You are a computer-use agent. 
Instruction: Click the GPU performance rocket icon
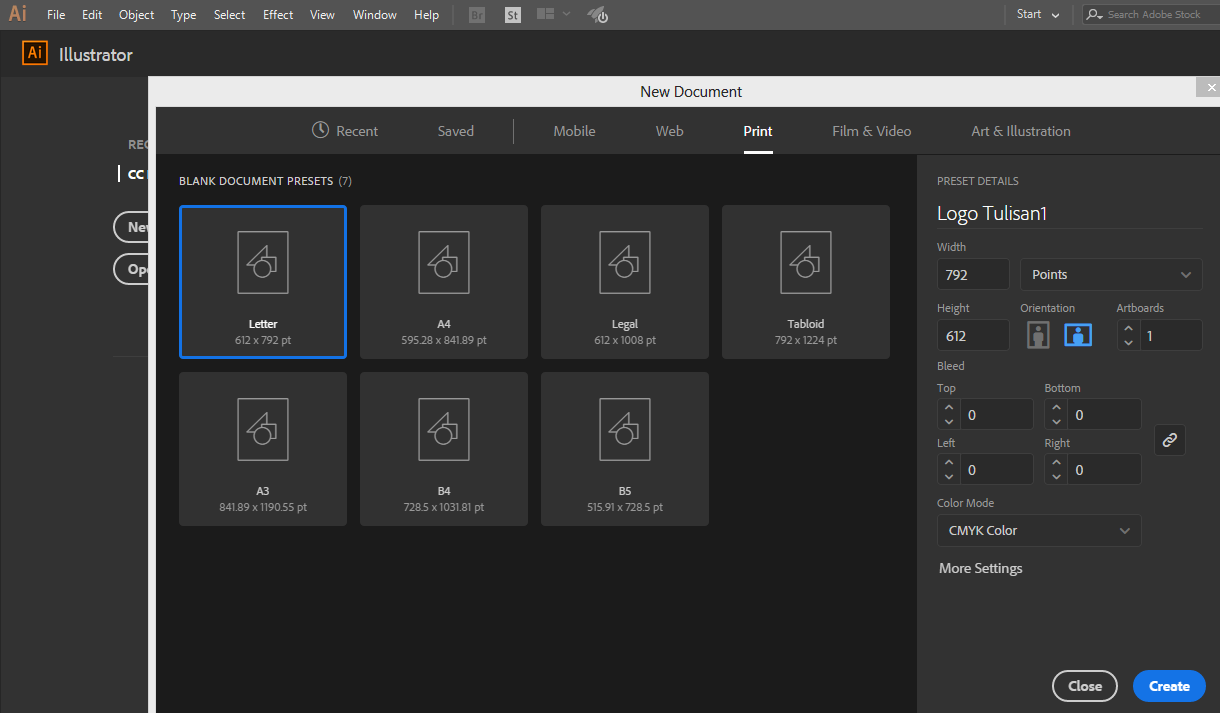[x=598, y=15]
